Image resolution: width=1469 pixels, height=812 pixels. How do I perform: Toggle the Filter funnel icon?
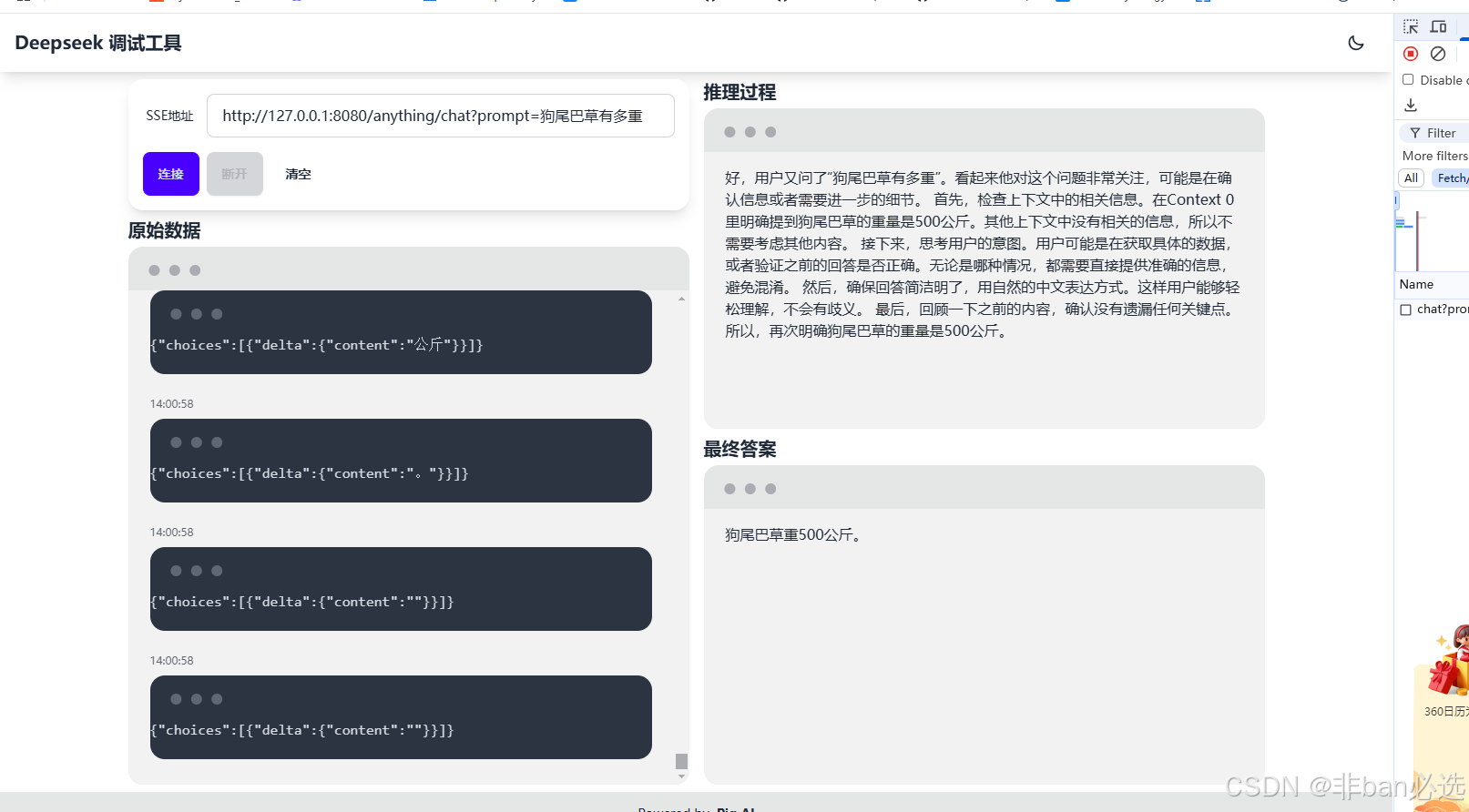click(1415, 133)
